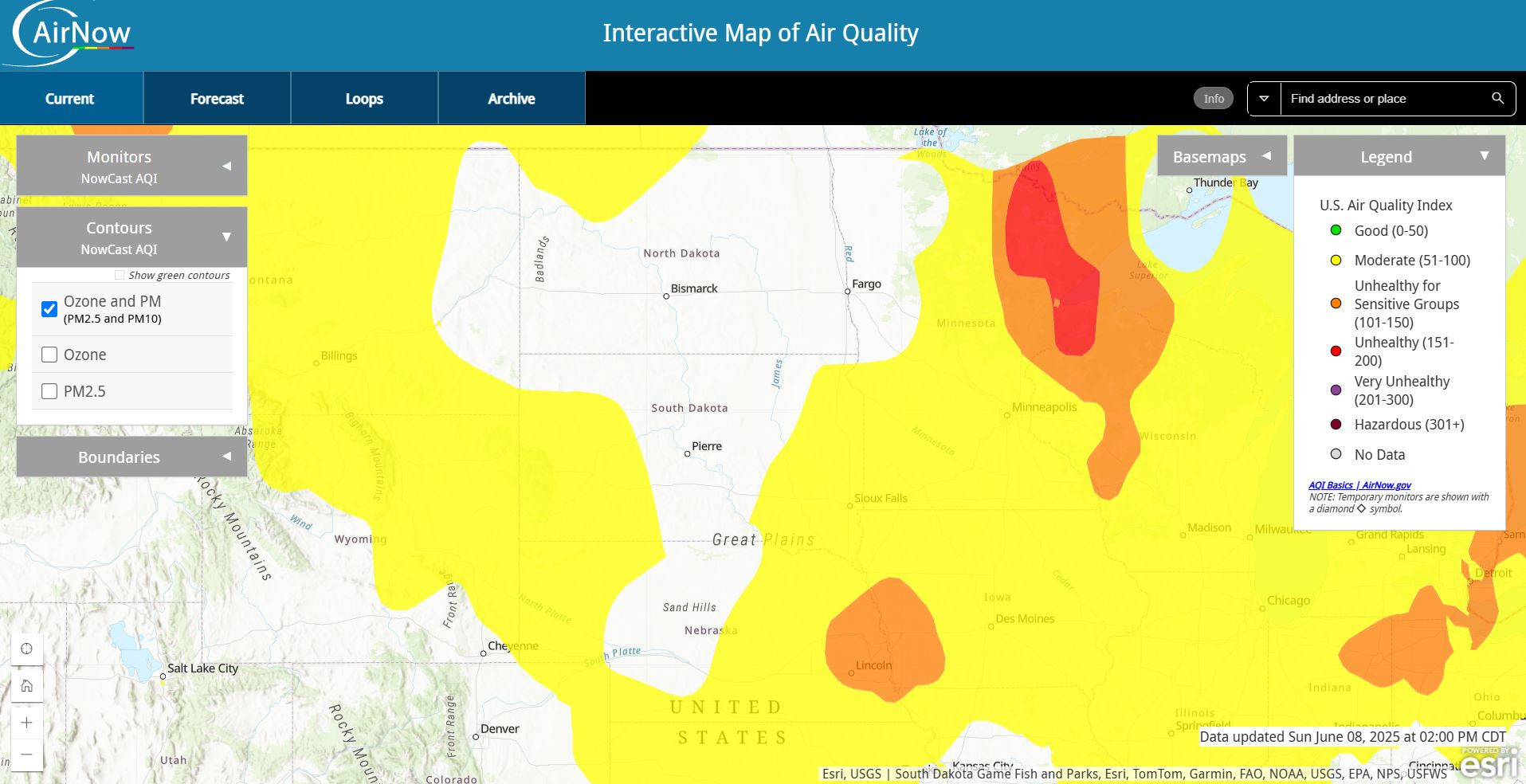Click the U.S. Air Quality Index heading
Viewport: 1526px width, 784px height.
click(x=1386, y=205)
